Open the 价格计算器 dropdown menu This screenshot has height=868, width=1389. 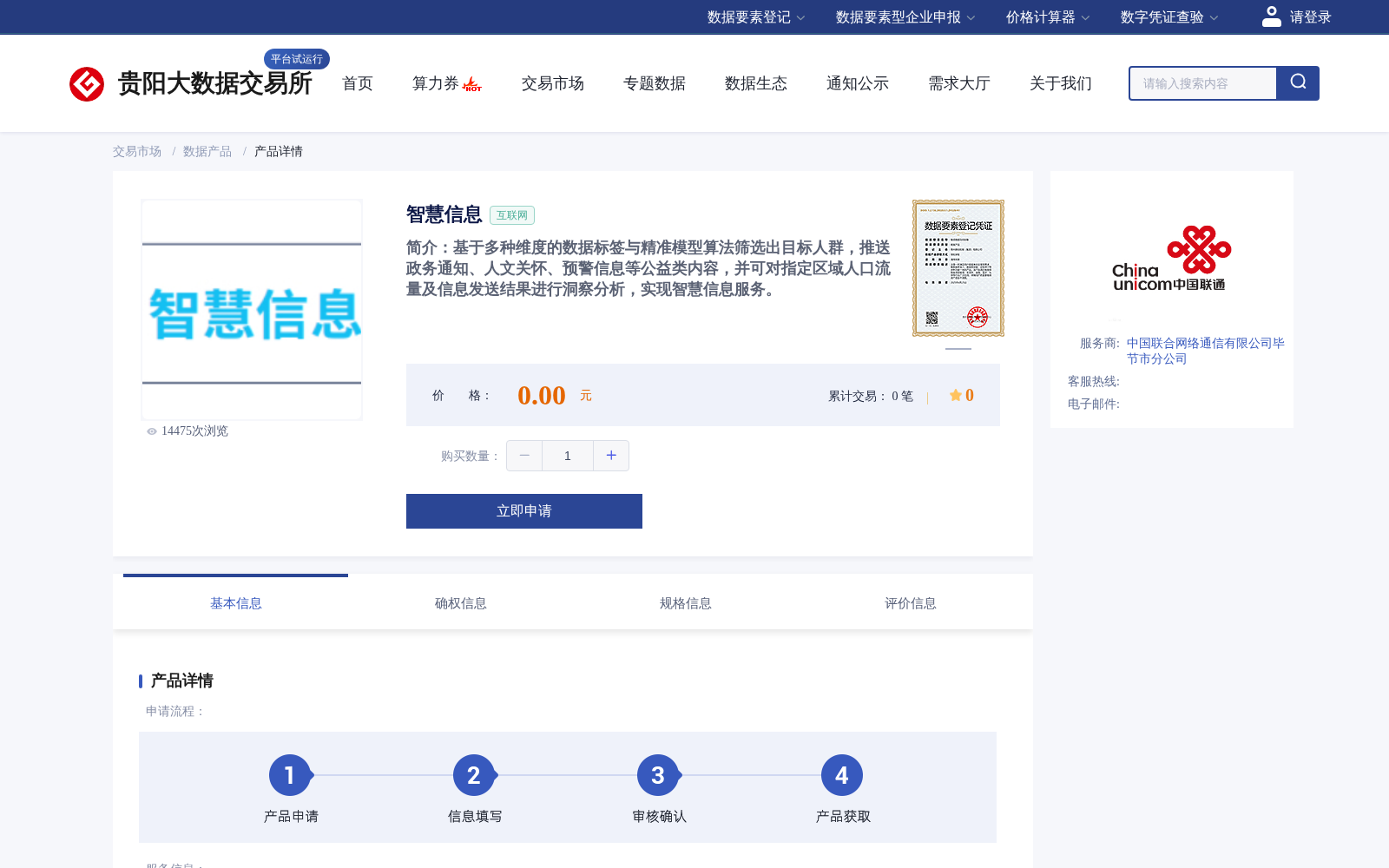tap(1048, 17)
